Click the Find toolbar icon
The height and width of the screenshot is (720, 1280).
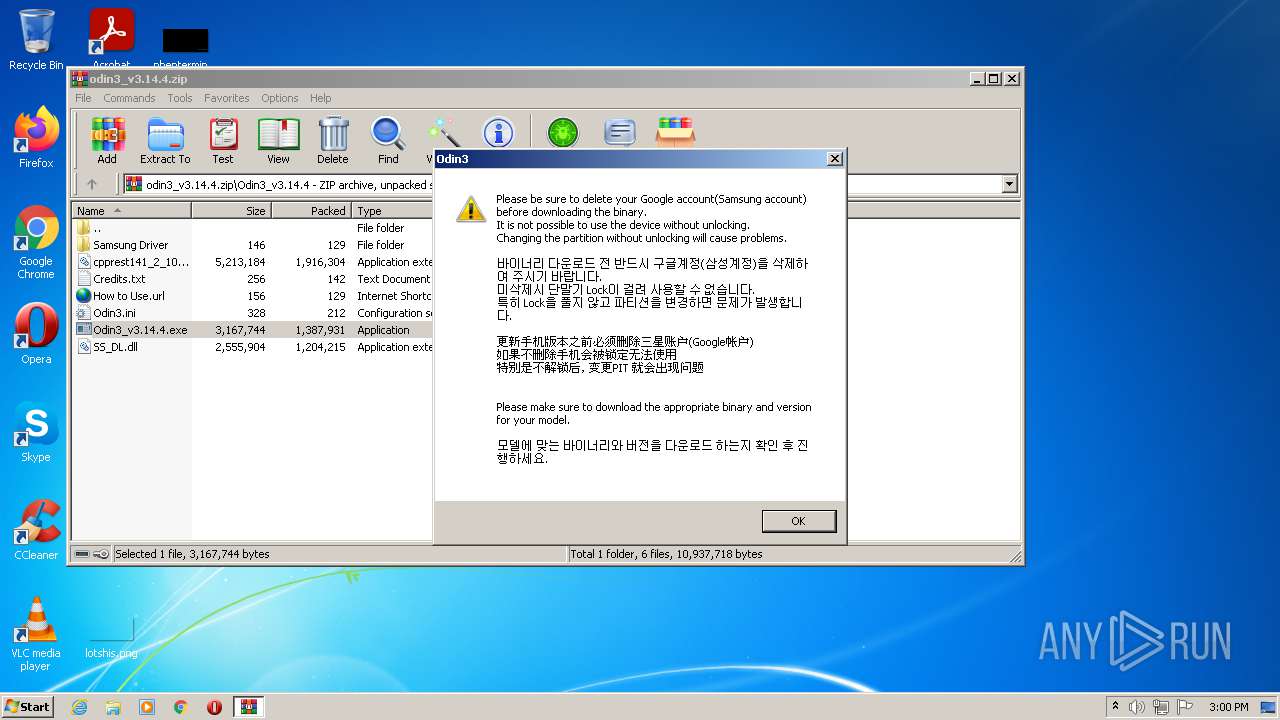click(x=388, y=140)
